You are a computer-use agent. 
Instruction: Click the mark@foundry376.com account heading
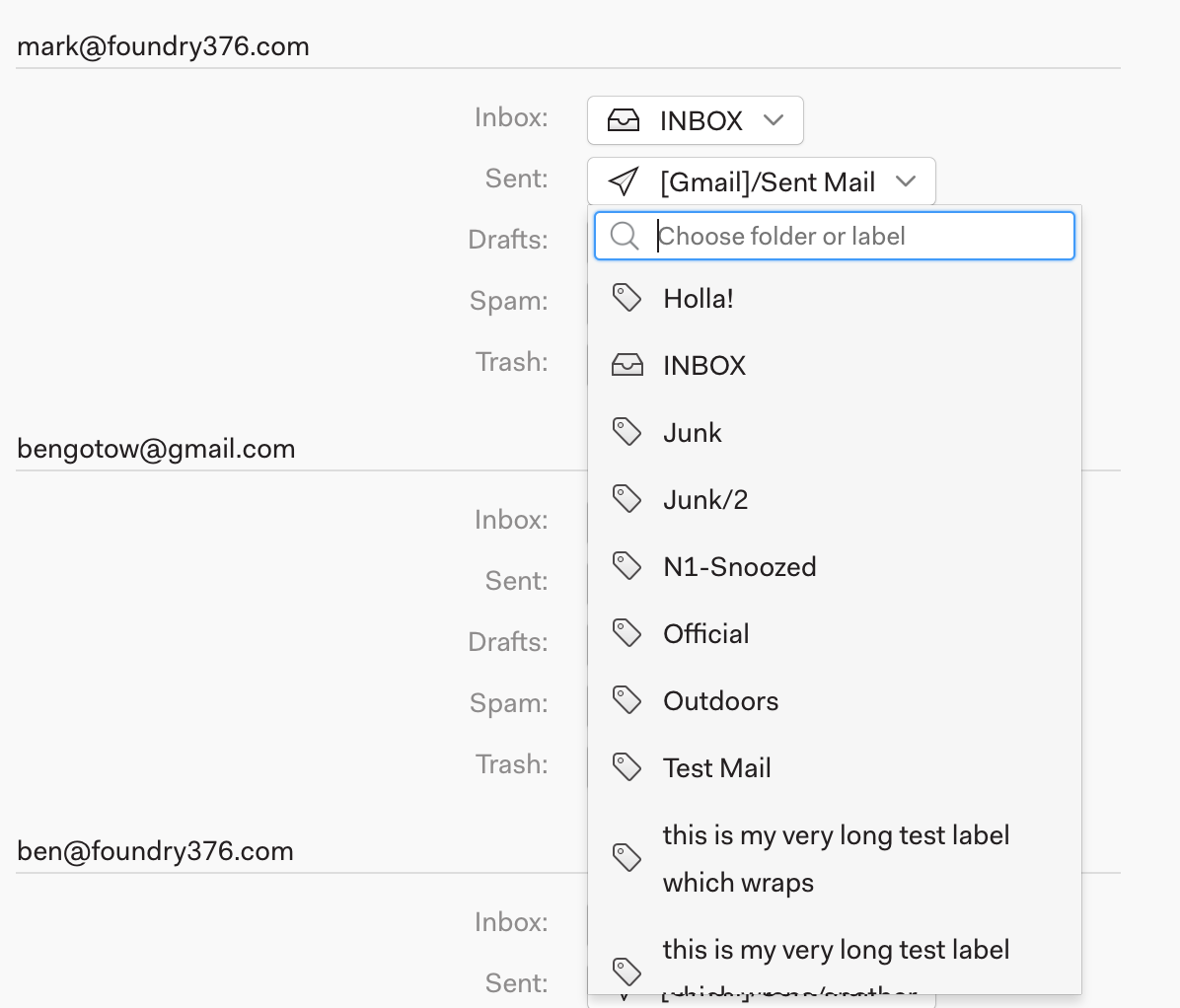coord(162,45)
